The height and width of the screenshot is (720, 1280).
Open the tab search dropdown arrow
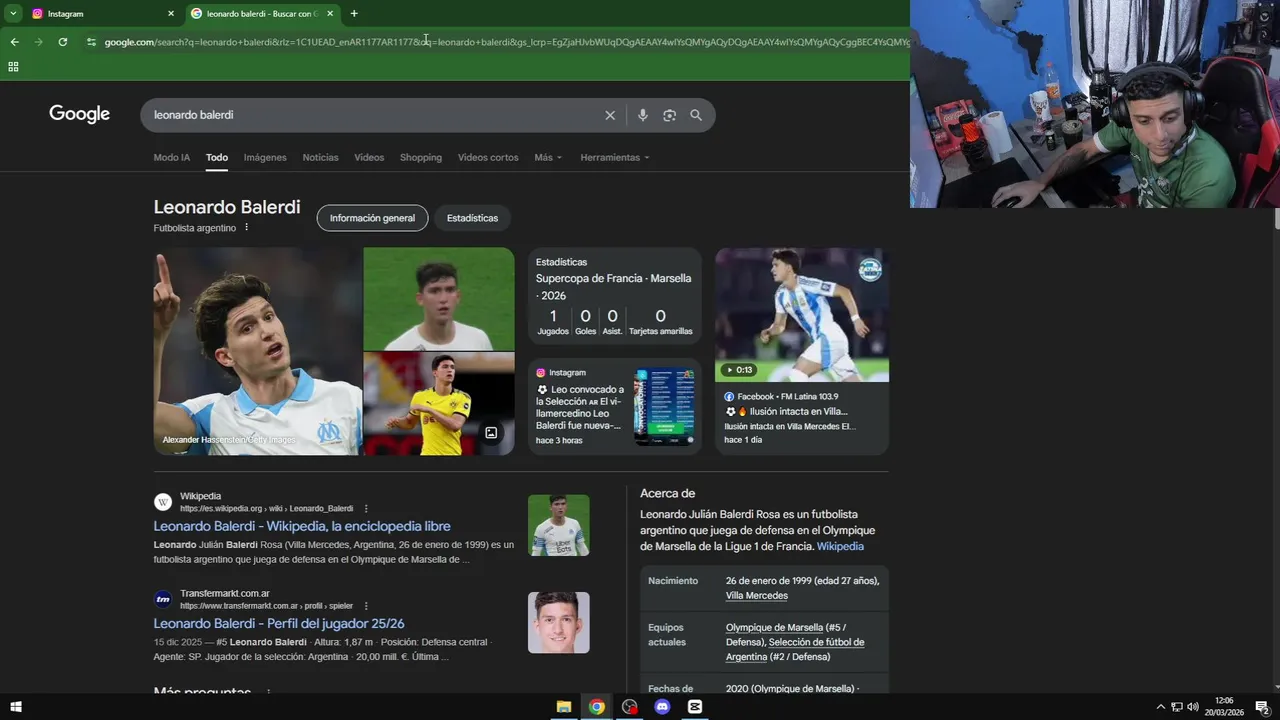click(x=13, y=14)
